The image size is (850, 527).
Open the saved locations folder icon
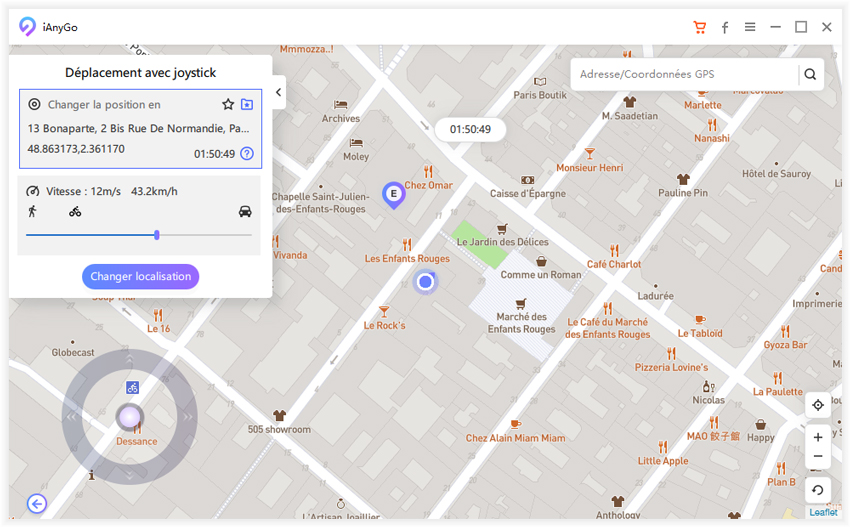click(247, 104)
